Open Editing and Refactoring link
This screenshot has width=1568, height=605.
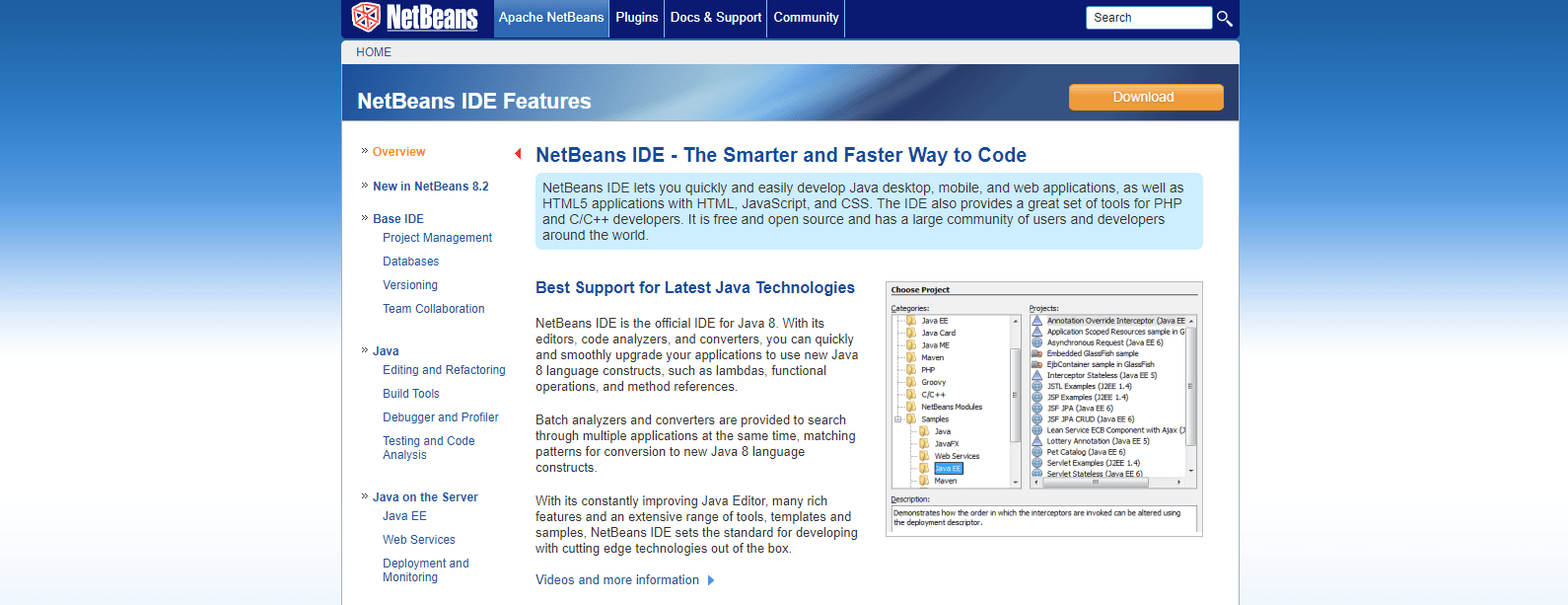444,370
